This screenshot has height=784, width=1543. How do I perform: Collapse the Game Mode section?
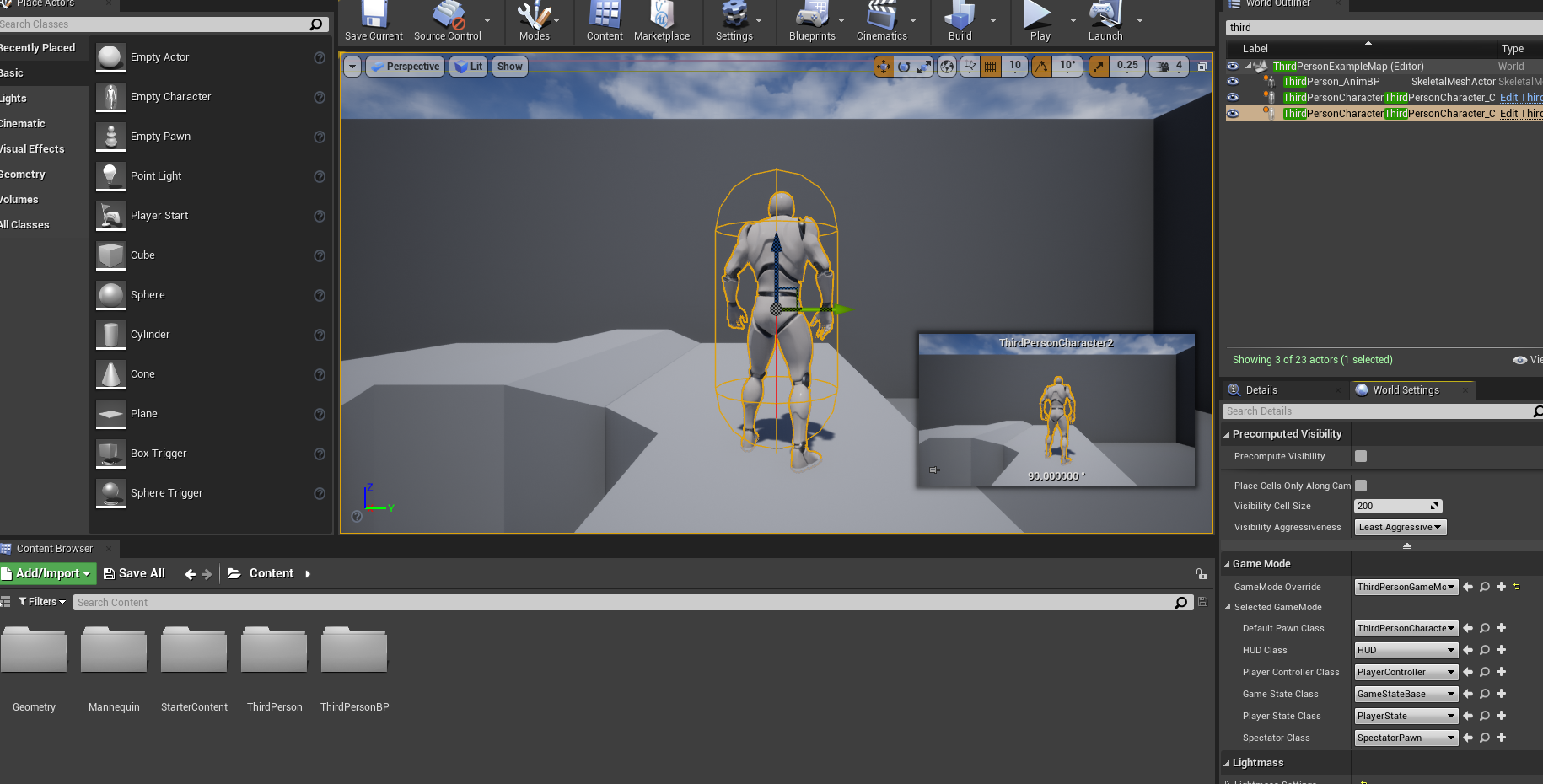coord(1227,564)
